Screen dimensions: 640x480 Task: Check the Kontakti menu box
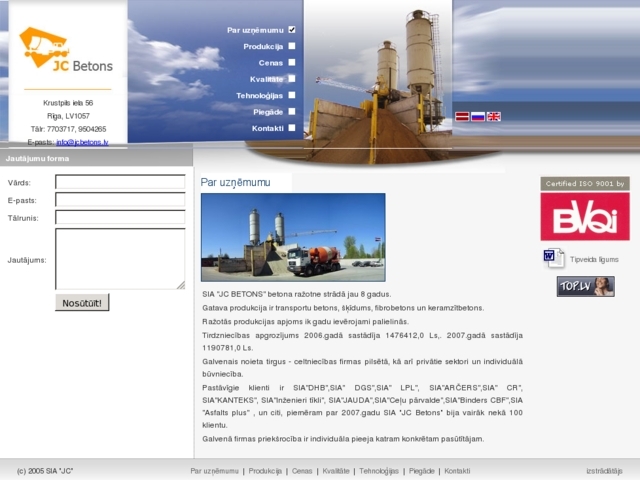[292, 128]
